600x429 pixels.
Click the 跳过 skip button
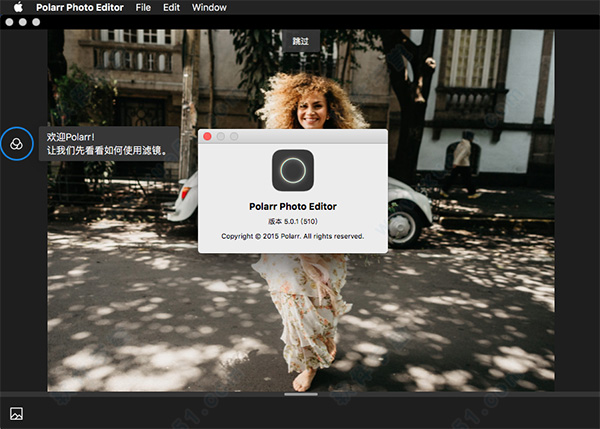(x=301, y=41)
